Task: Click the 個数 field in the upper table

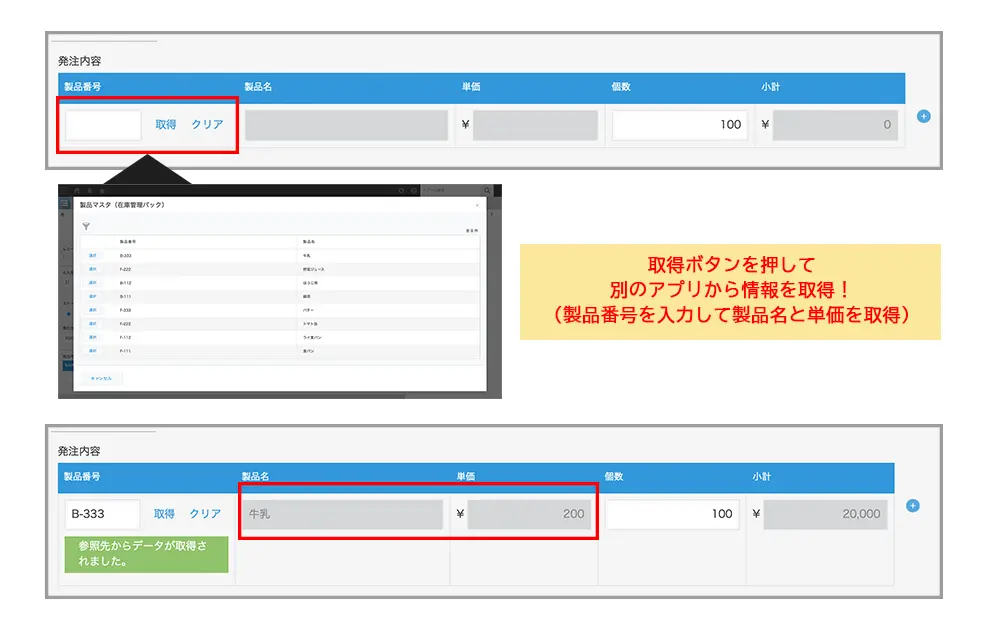Action: (x=680, y=125)
